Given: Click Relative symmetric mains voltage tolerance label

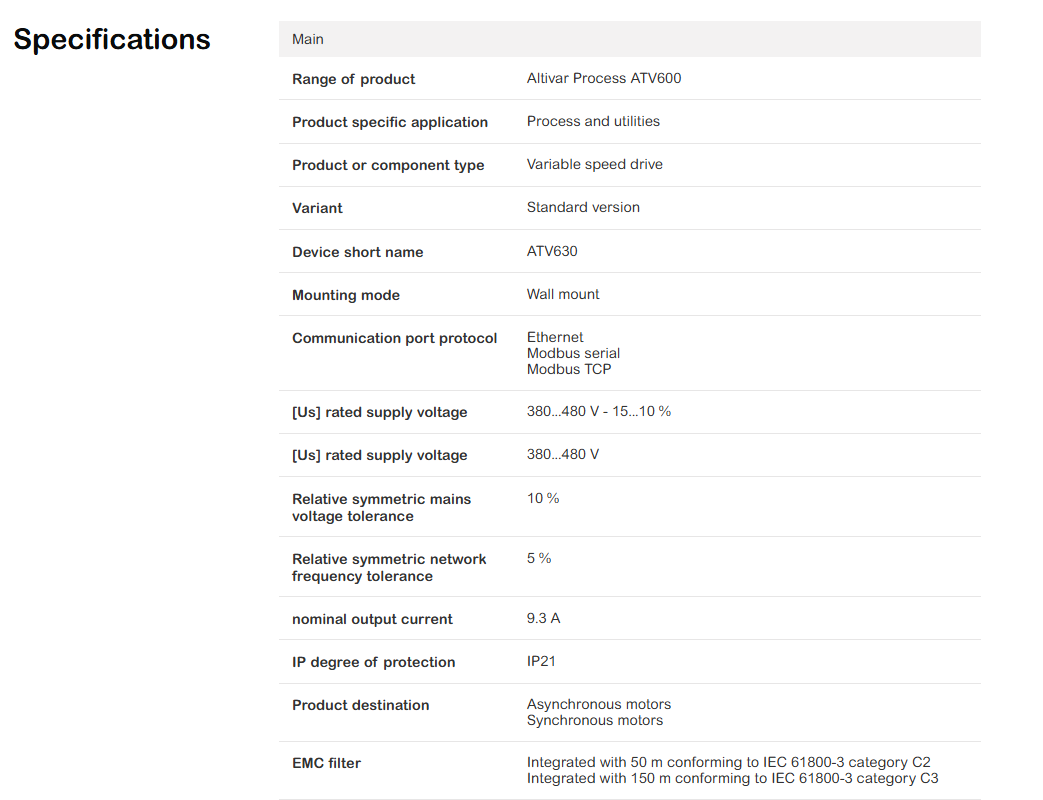Looking at the screenshot, I should (x=381, y=507).
